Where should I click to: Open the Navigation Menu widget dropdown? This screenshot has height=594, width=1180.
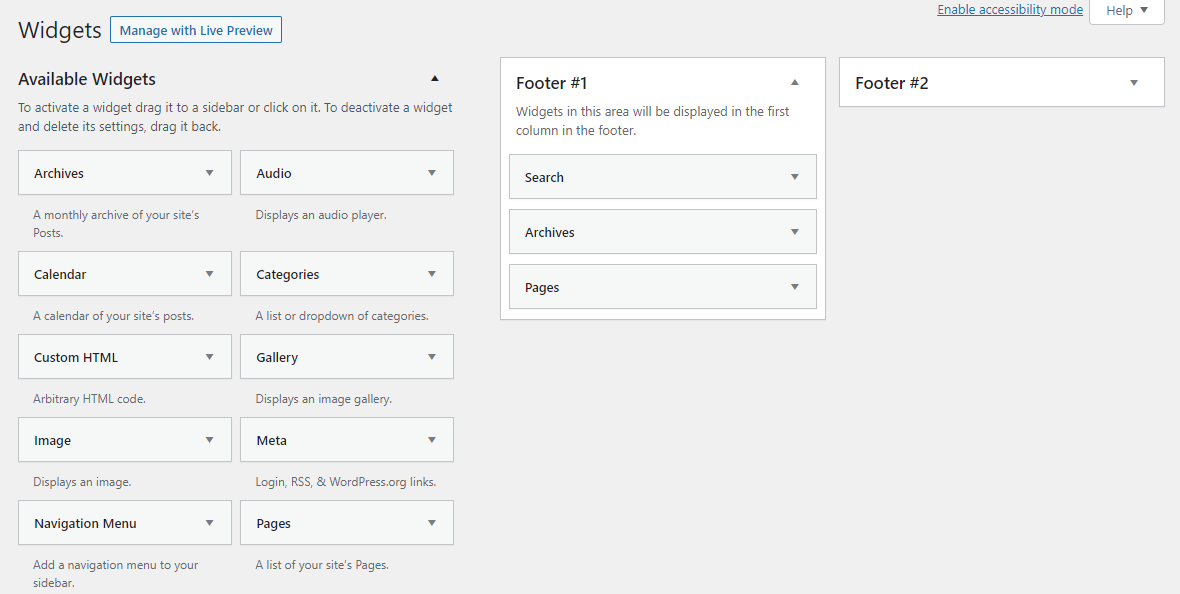(x=210, y=522)
